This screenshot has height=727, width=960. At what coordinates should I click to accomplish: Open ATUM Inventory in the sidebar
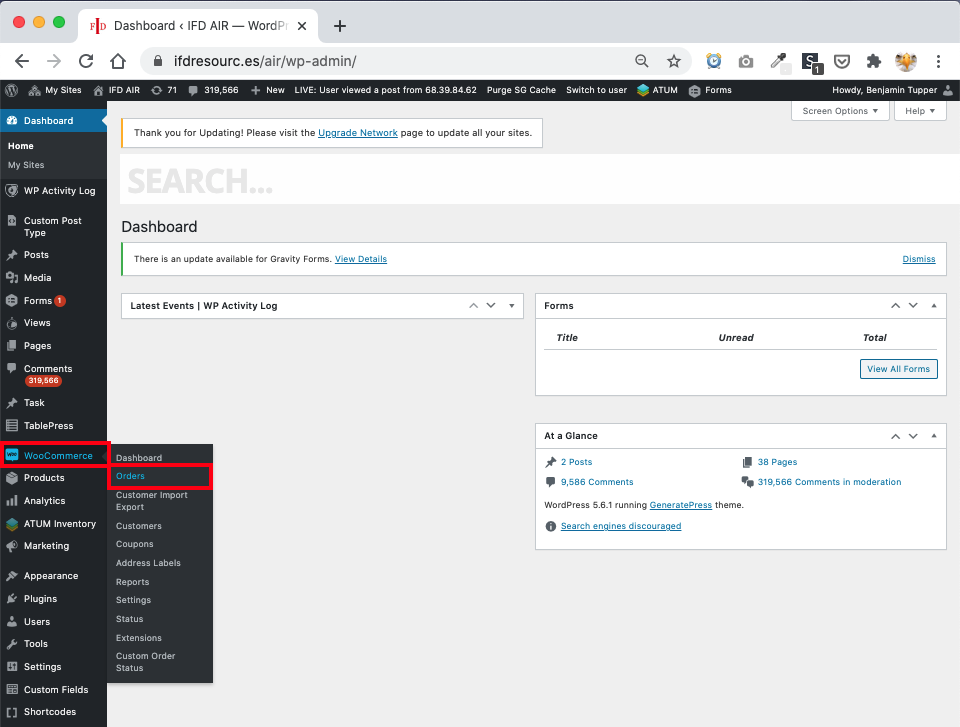(x=53, y=524)
